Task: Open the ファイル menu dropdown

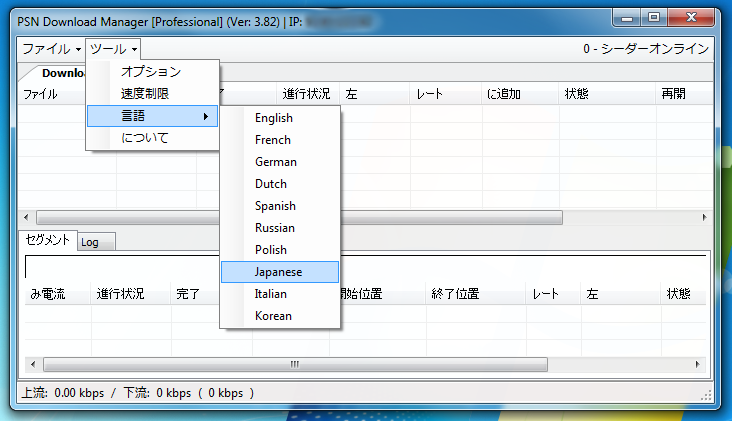Action: tap(51, 49)
